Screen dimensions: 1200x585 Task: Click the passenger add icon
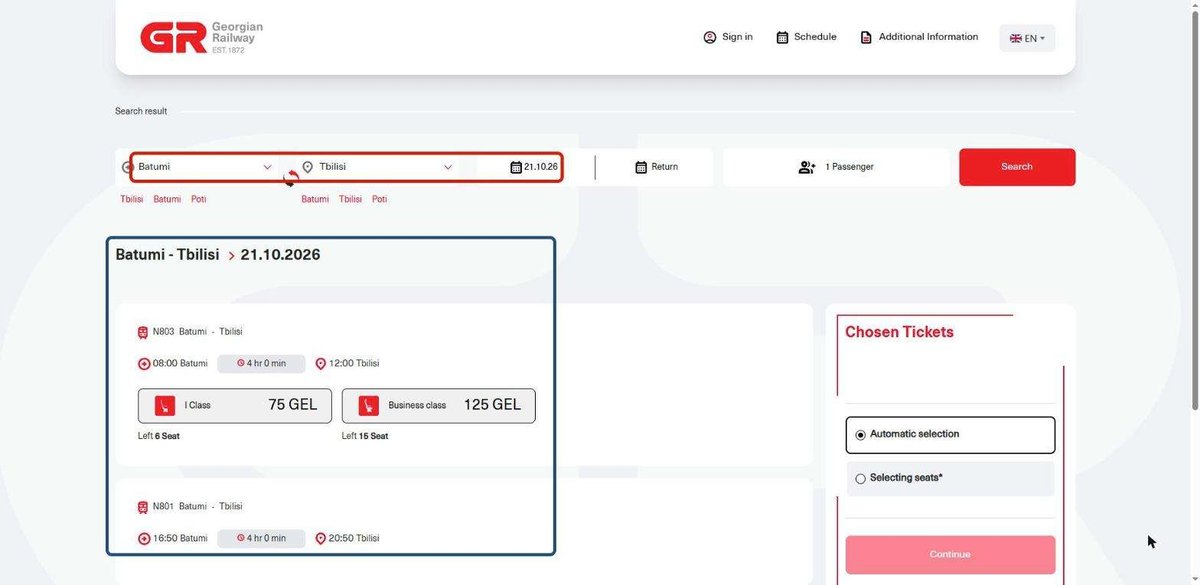(x=807, y=167)
